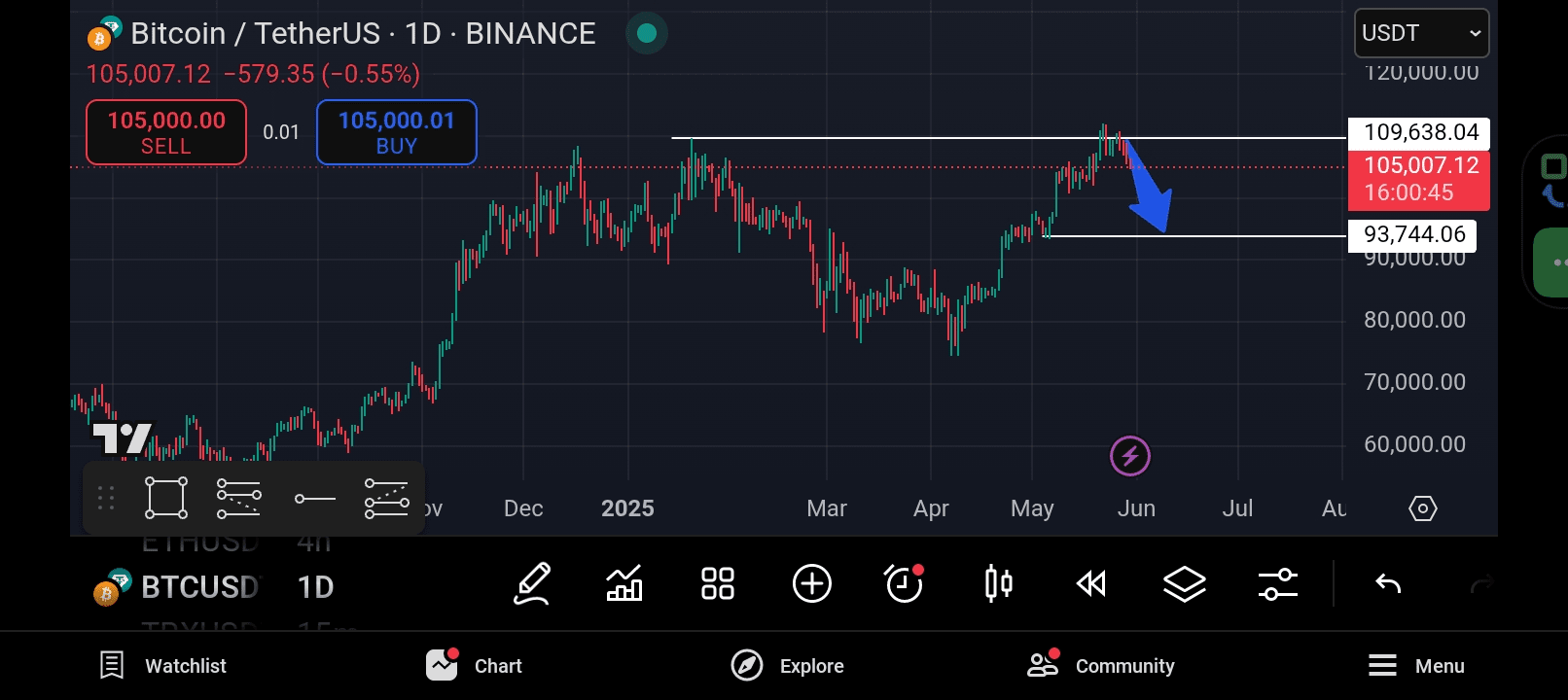Switch to the Watchlist tab
This screenshot has height=700, width=1568.
(x=163, y=666)
